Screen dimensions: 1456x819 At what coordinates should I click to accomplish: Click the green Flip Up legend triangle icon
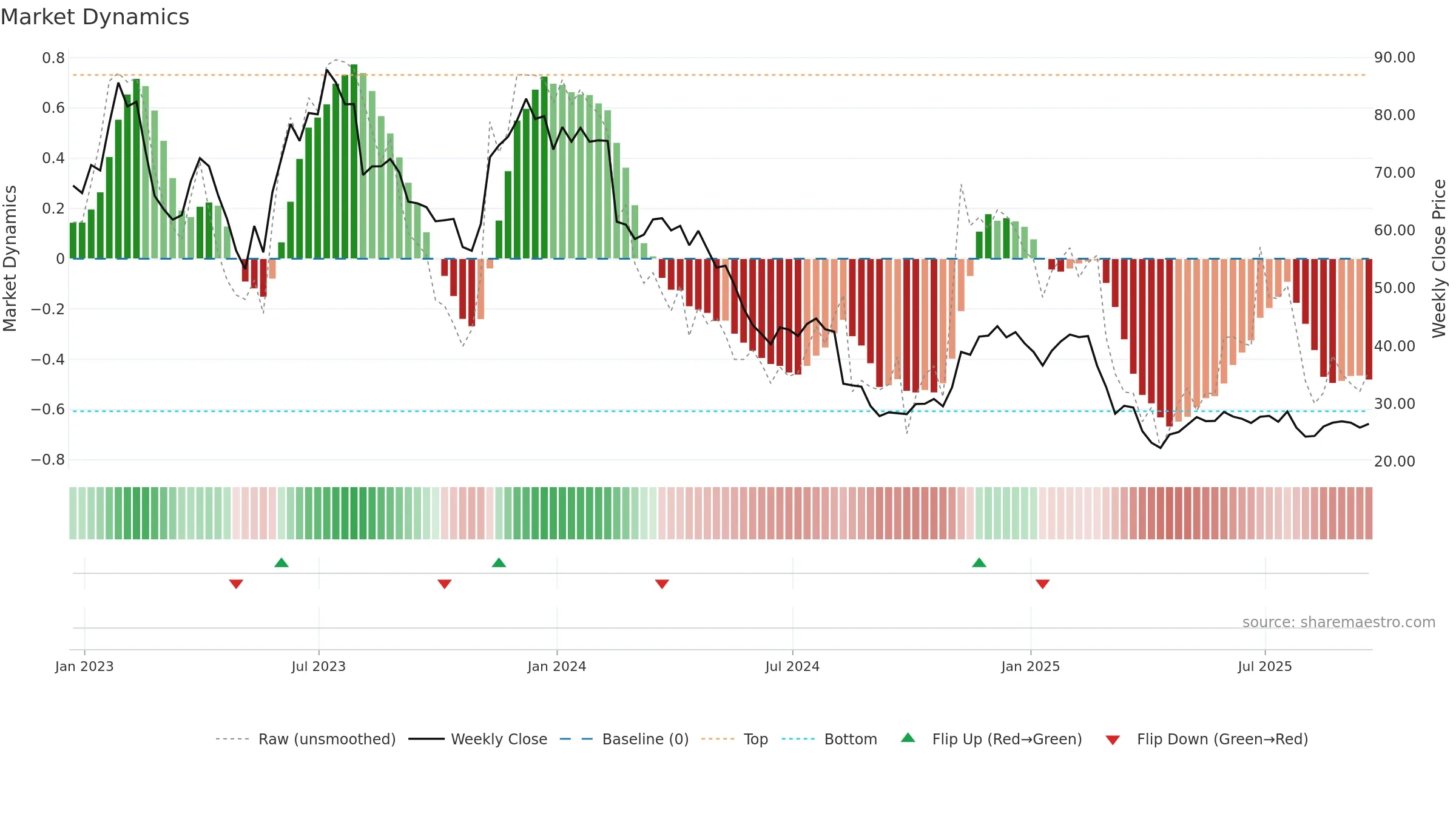pyautogui.click(x=908, y=738)
